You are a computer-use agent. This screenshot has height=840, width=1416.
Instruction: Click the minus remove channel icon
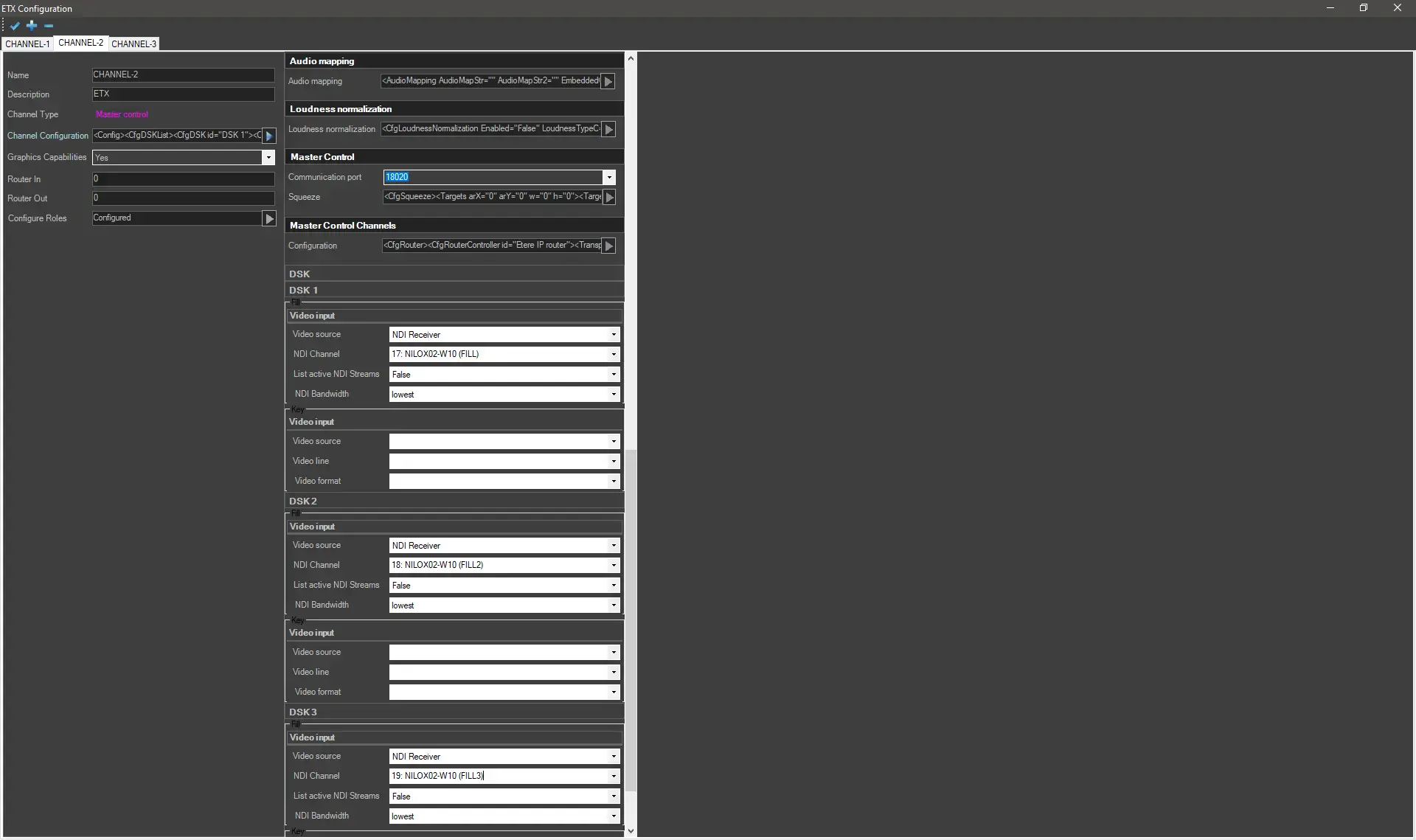point(49,26)
